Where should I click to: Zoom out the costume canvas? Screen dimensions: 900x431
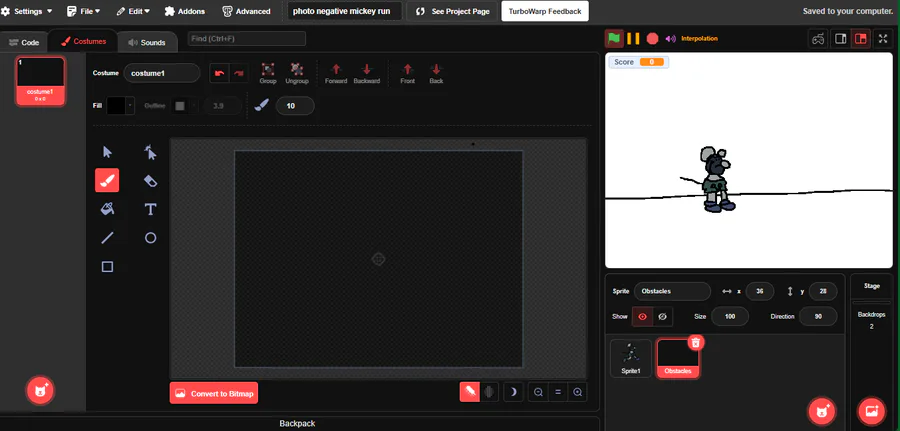click(x=538, y=393)
